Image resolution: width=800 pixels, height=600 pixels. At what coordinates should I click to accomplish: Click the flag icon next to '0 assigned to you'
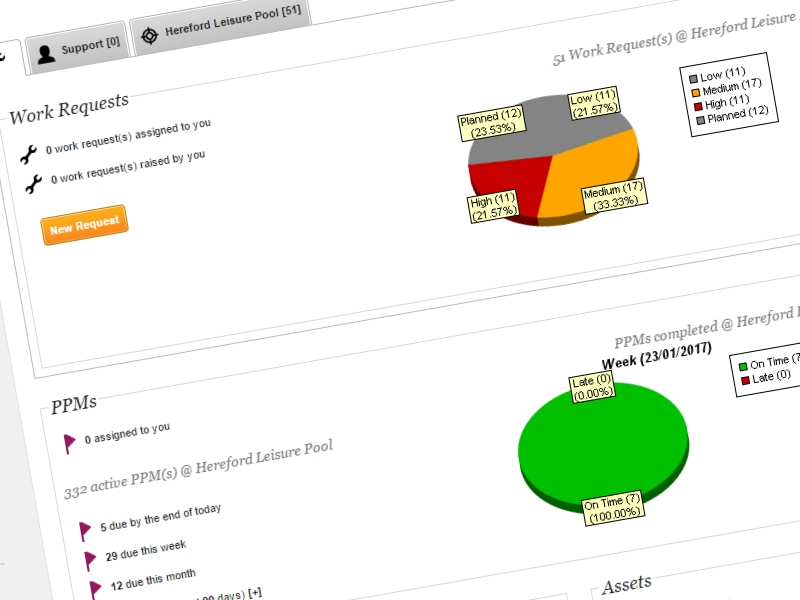[70, 443]
